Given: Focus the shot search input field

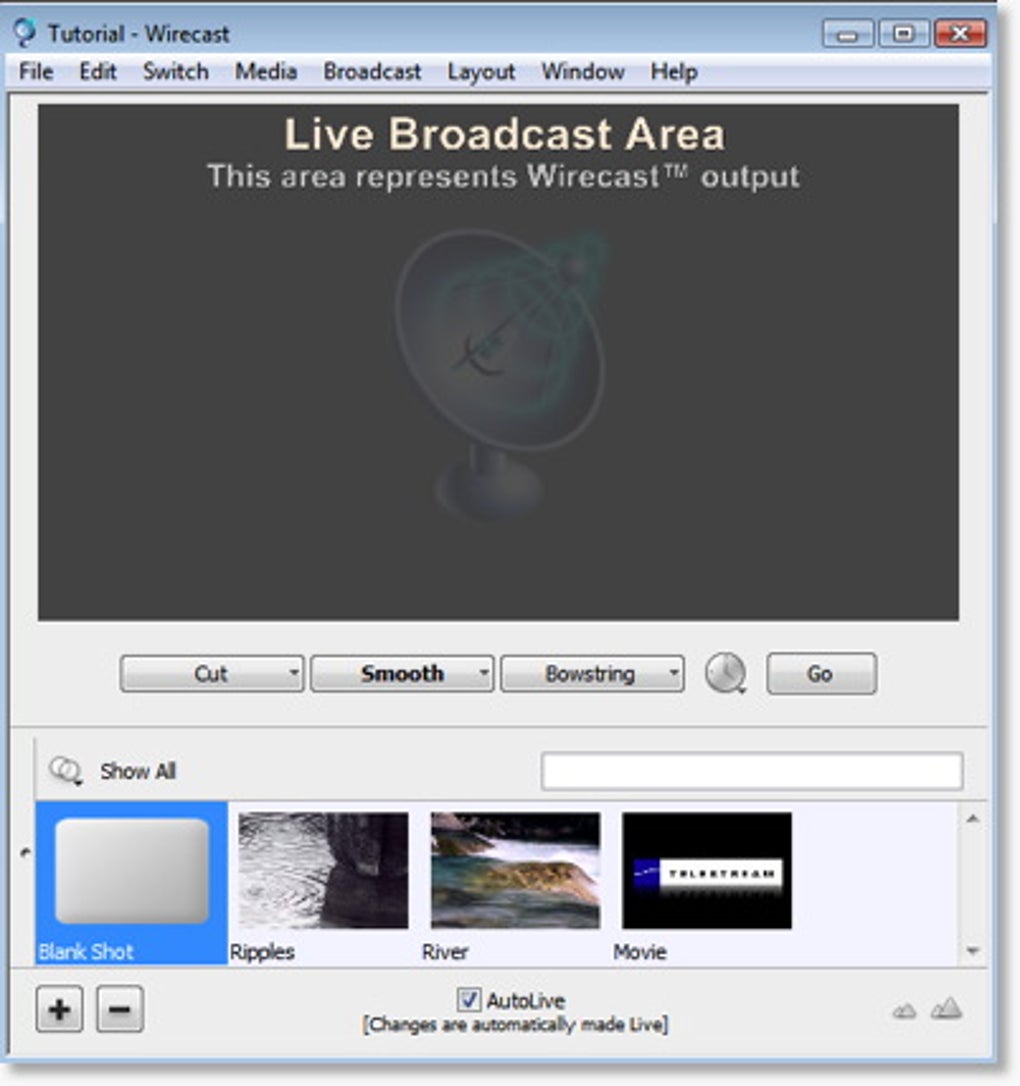Looking at the screenshot, I should pos(752,771).
